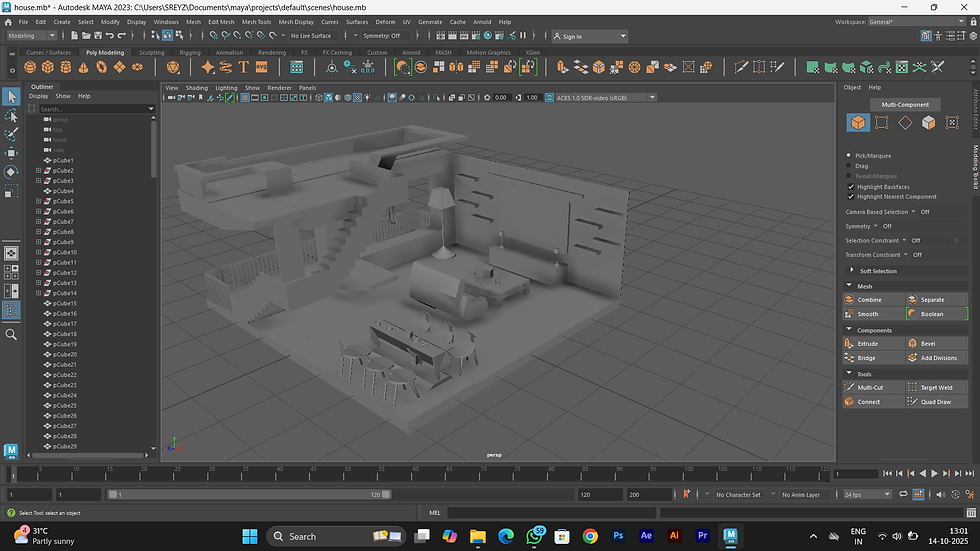Image resolution: width=980 pixels, height=551 pixels.
Task: Click the Target Weld button
Action: (x=936, y=387)
